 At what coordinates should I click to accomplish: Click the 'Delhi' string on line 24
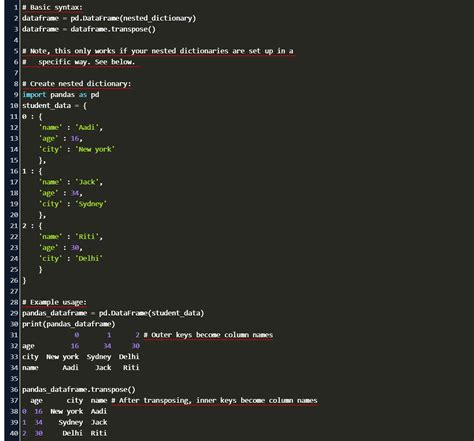click(x=89, y=258)
